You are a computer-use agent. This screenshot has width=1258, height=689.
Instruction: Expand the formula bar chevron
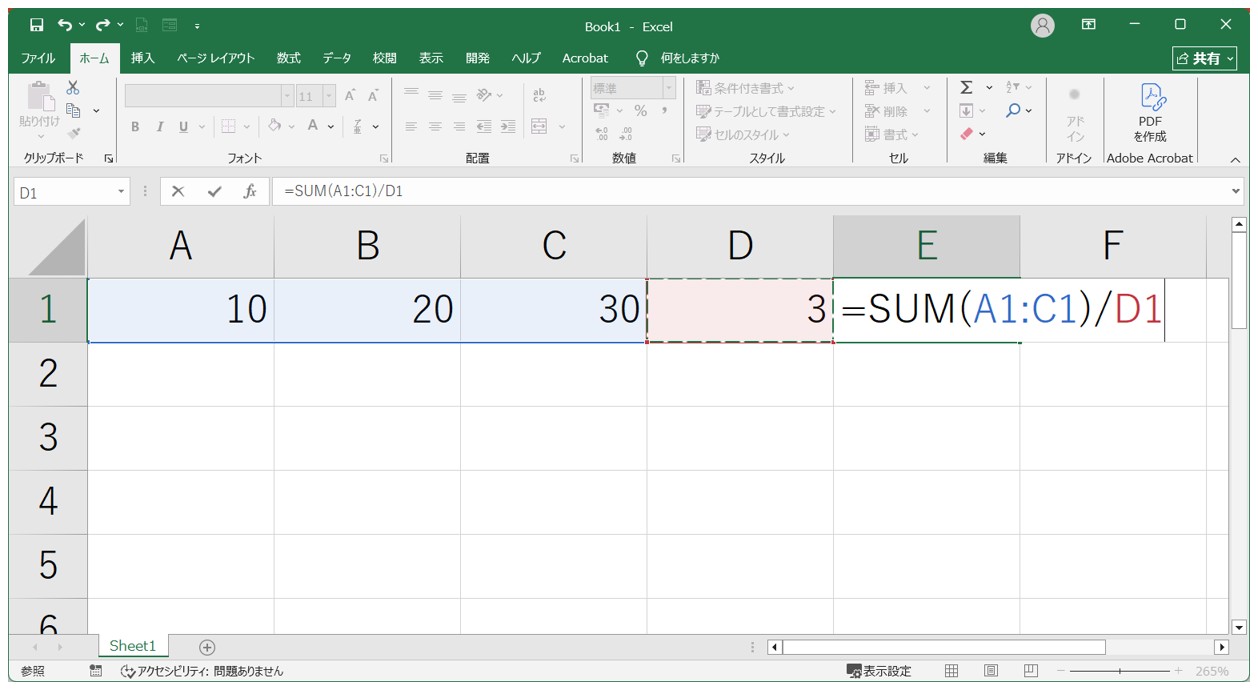point(1237,191)
